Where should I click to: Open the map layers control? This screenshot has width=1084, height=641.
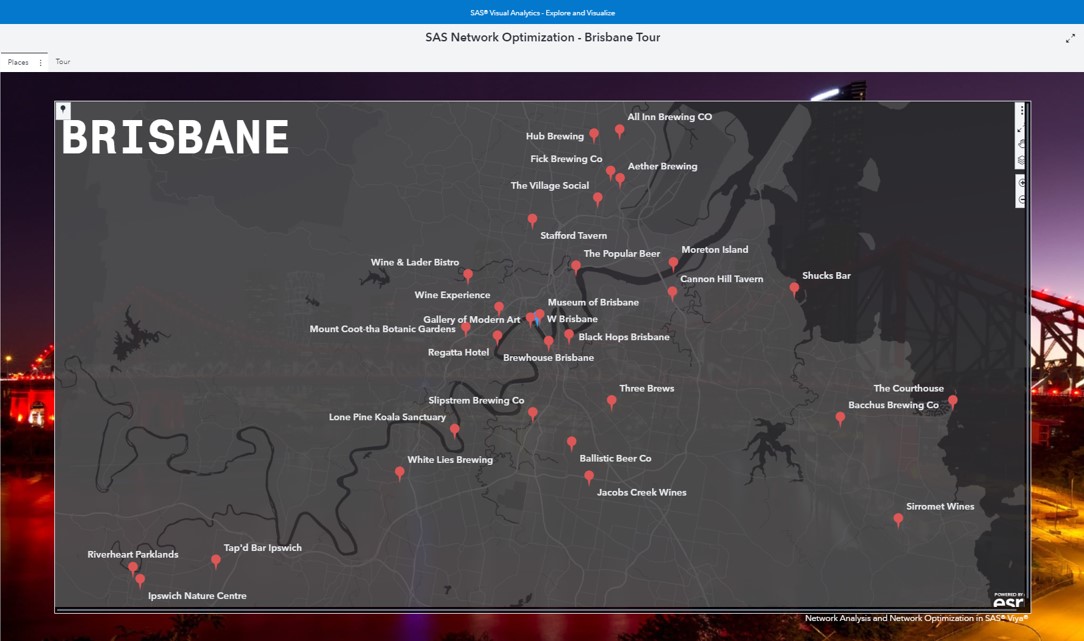point(1021,160)
